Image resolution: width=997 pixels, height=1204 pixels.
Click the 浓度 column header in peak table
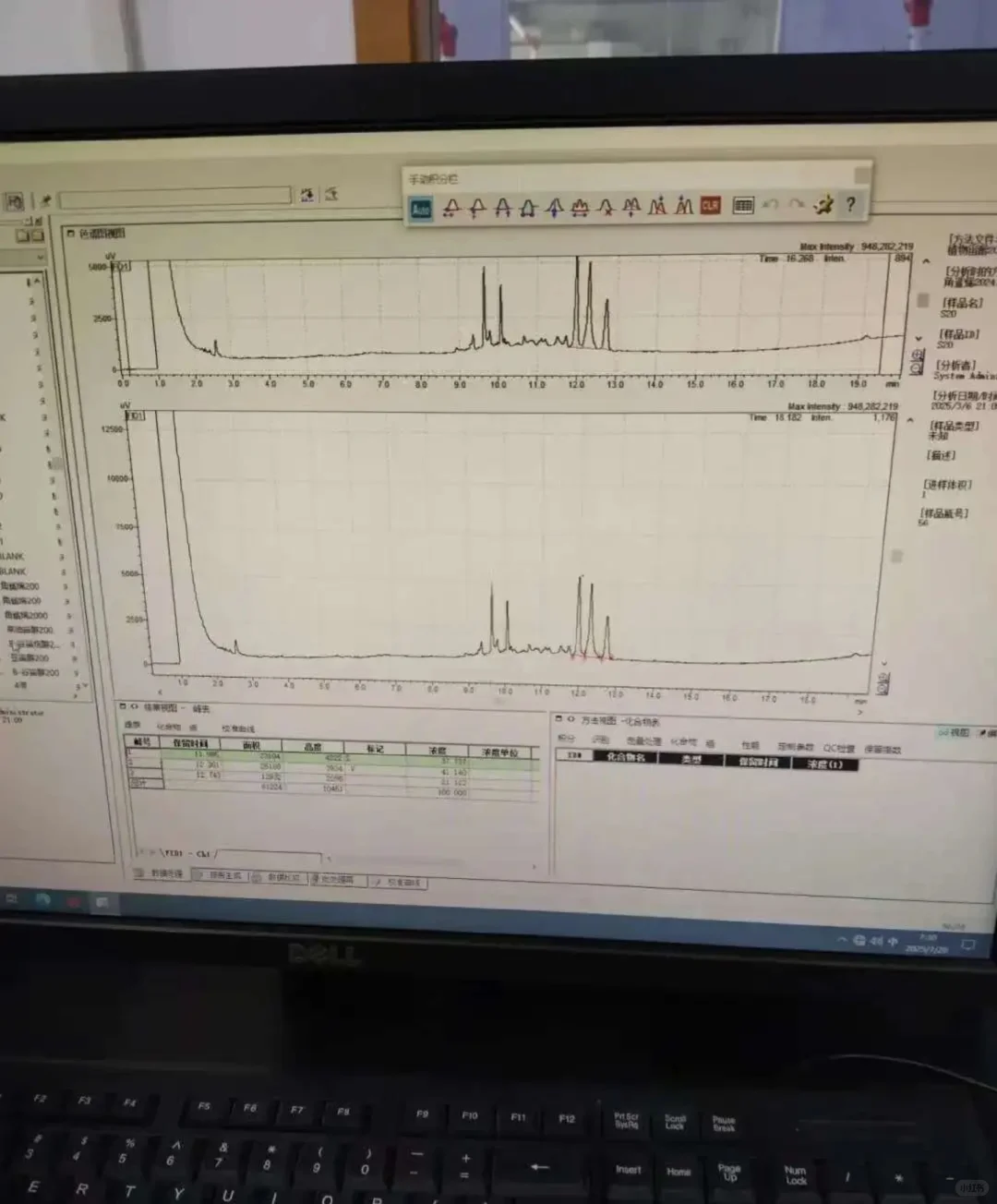click(438, 751)
